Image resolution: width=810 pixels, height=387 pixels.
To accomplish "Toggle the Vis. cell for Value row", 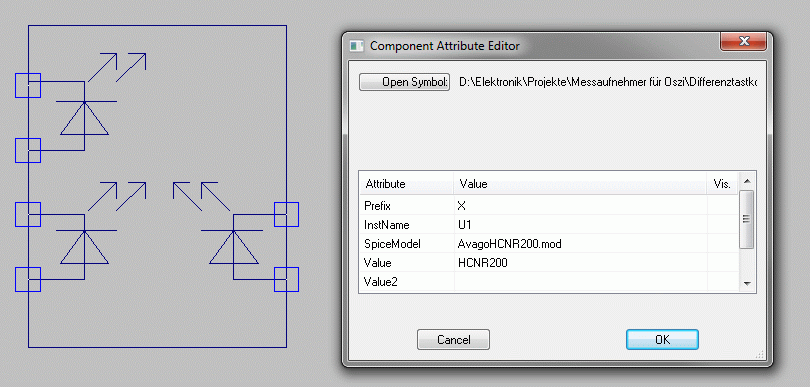I will (722, 263).
